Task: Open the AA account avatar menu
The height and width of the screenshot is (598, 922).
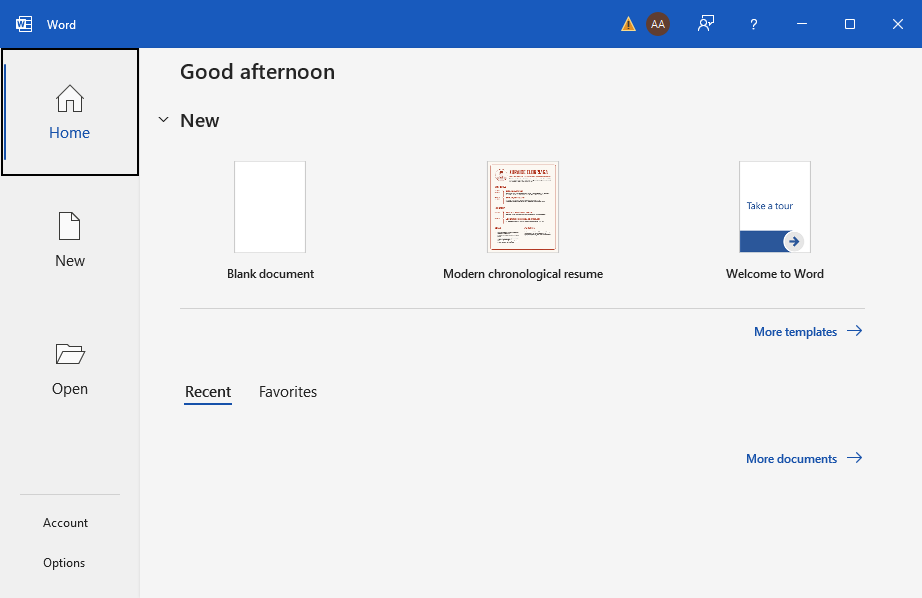Action: [x=658, y=23]
